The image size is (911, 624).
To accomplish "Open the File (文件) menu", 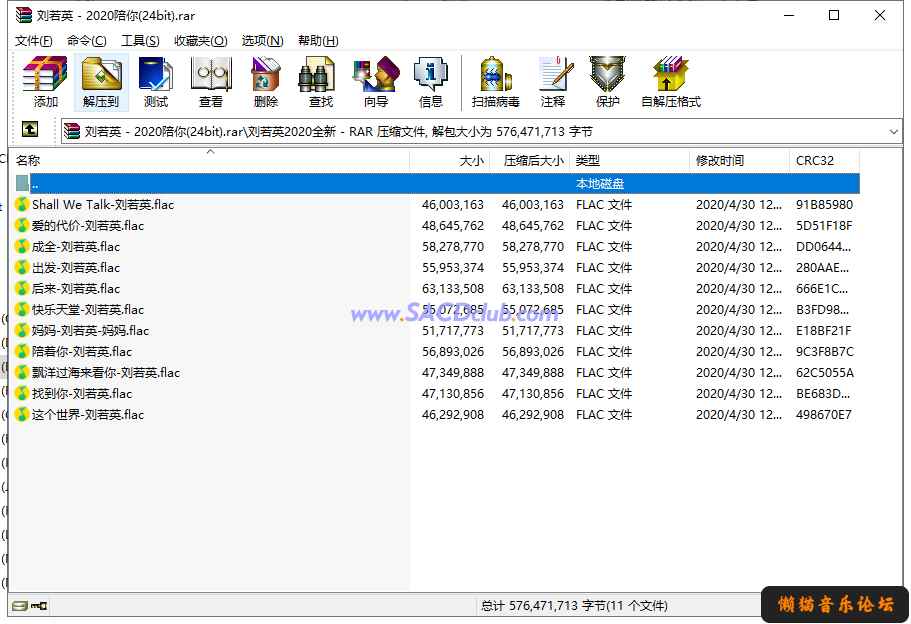I will coord(34,41).
